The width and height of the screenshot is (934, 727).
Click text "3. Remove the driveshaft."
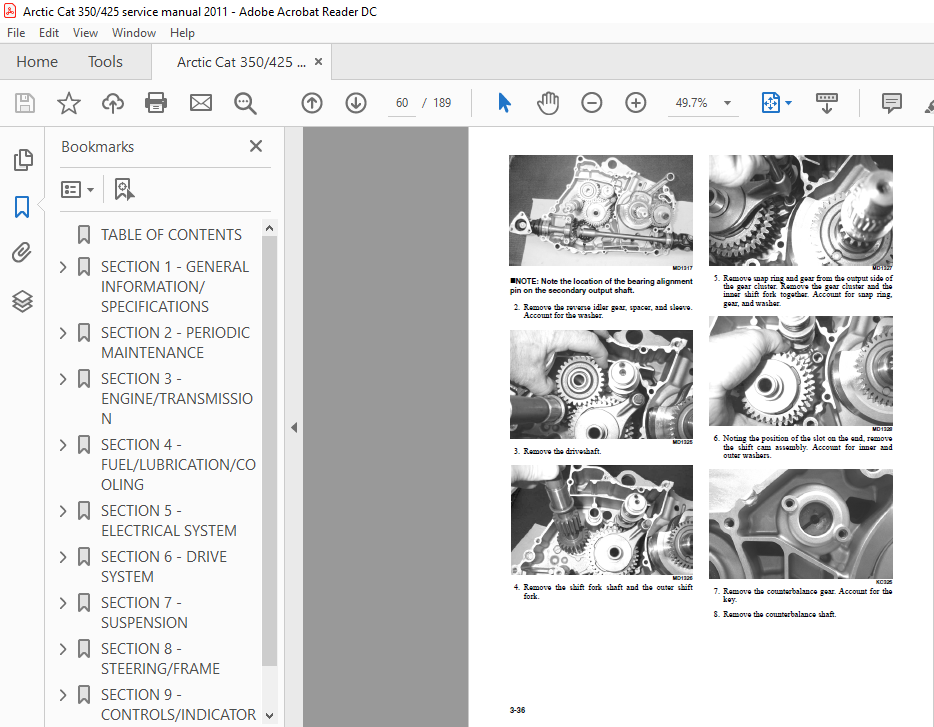point(558,451)
